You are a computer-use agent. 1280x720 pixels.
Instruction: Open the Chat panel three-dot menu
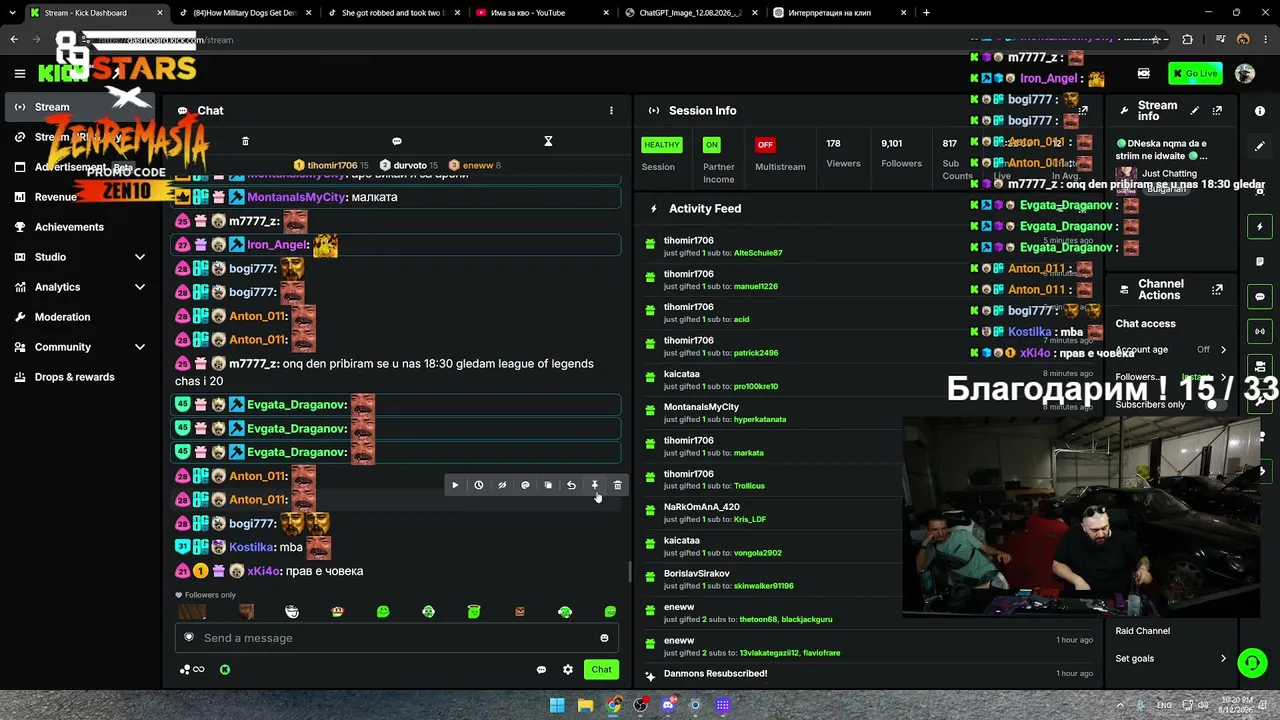click(611, 111)
